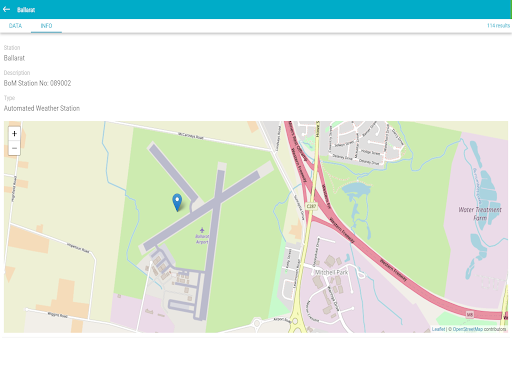Go back using the header arrow

tap(6, 9)
